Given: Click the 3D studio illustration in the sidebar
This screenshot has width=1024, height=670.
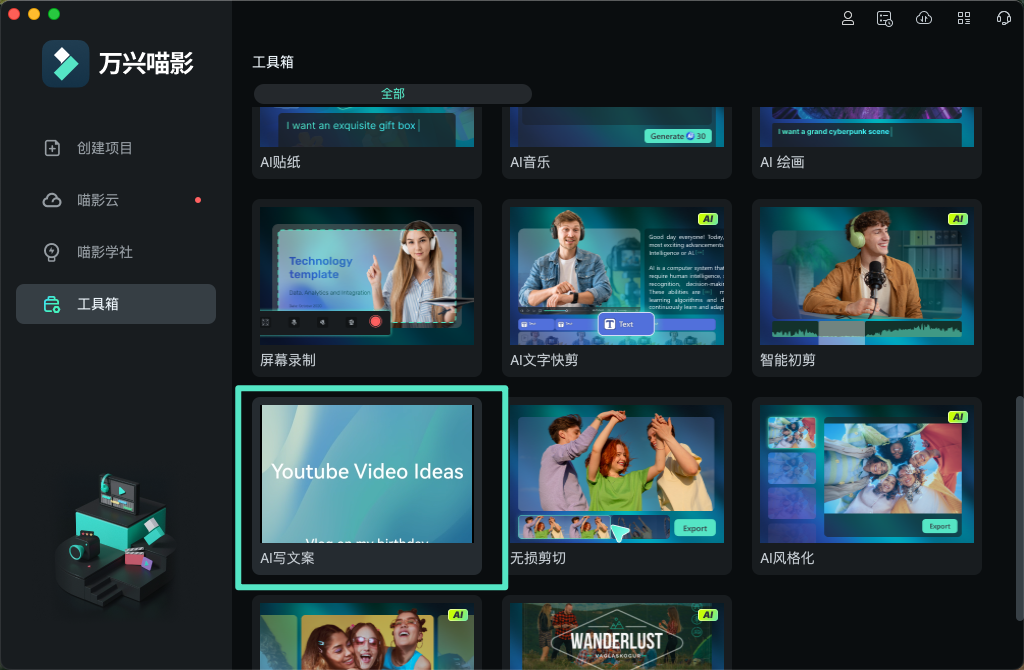Looking at the screenshot, I should 116,539.
